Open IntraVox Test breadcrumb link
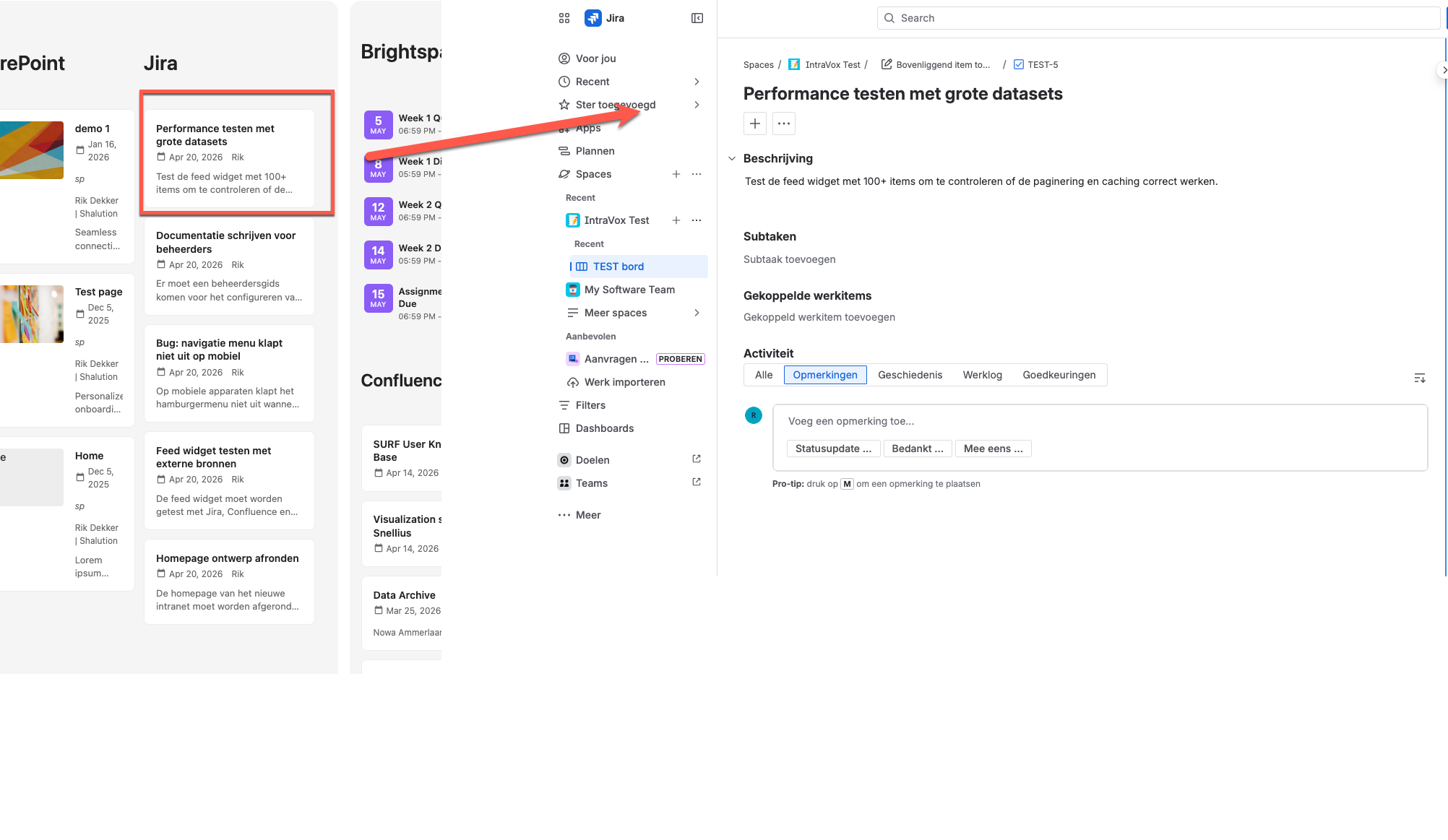The width and height of the screenshot is (1448, 840). click(x=824, y=65)
